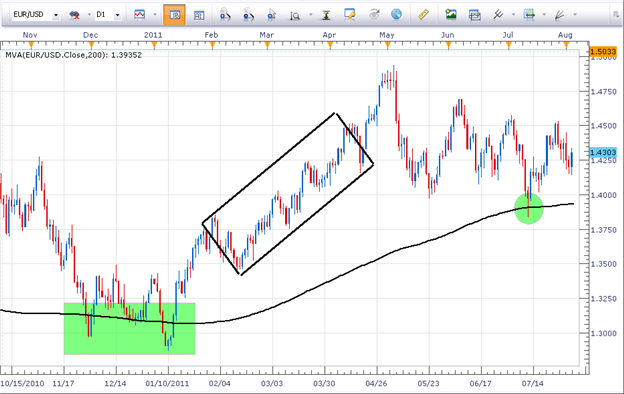Screen dimensions: 624x394
Task: Expand the pitchfork tool dropdown arrow
Action: [513, 15]
